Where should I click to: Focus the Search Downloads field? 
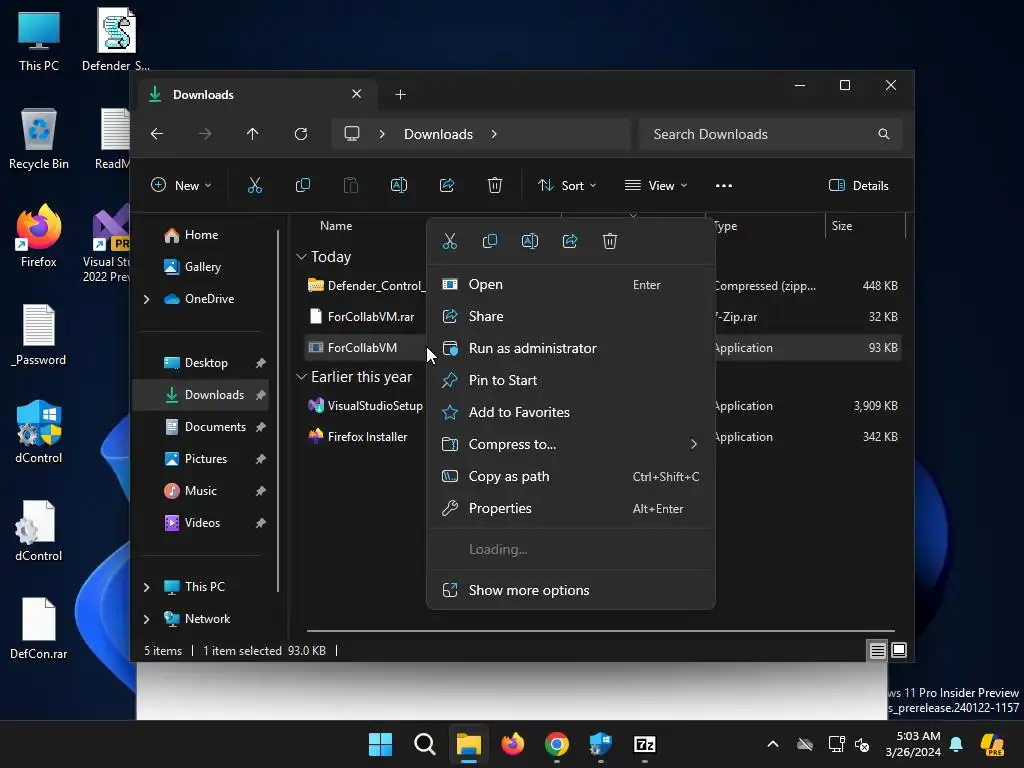(x=771, y=134)
